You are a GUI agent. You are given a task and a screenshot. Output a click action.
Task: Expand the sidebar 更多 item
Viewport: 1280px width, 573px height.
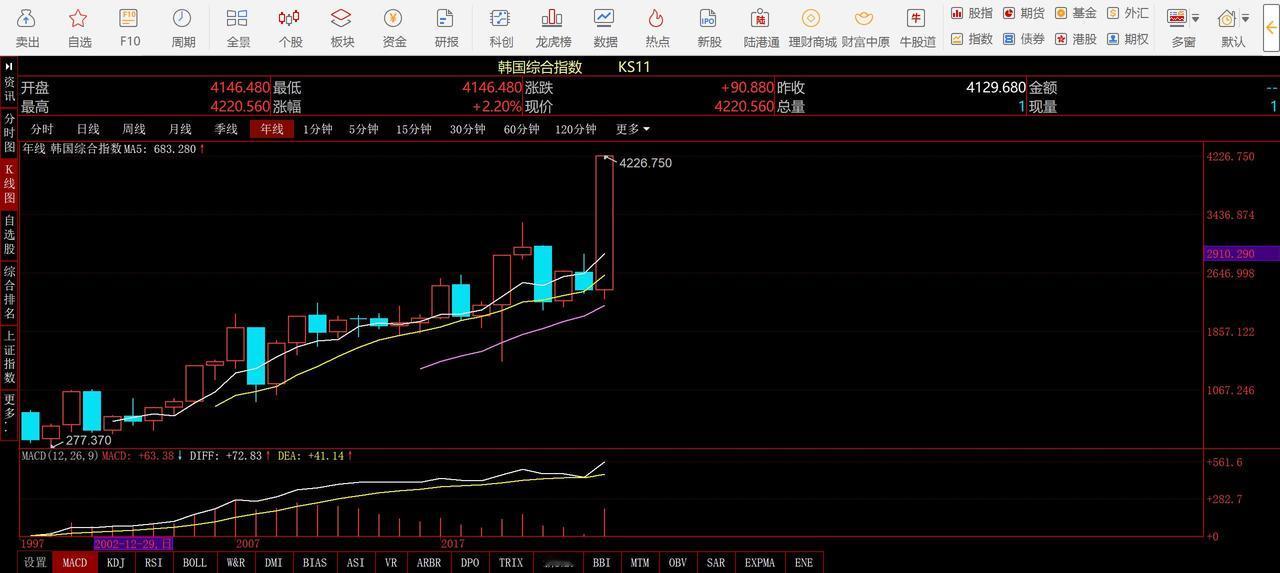[x=9, y=412]
